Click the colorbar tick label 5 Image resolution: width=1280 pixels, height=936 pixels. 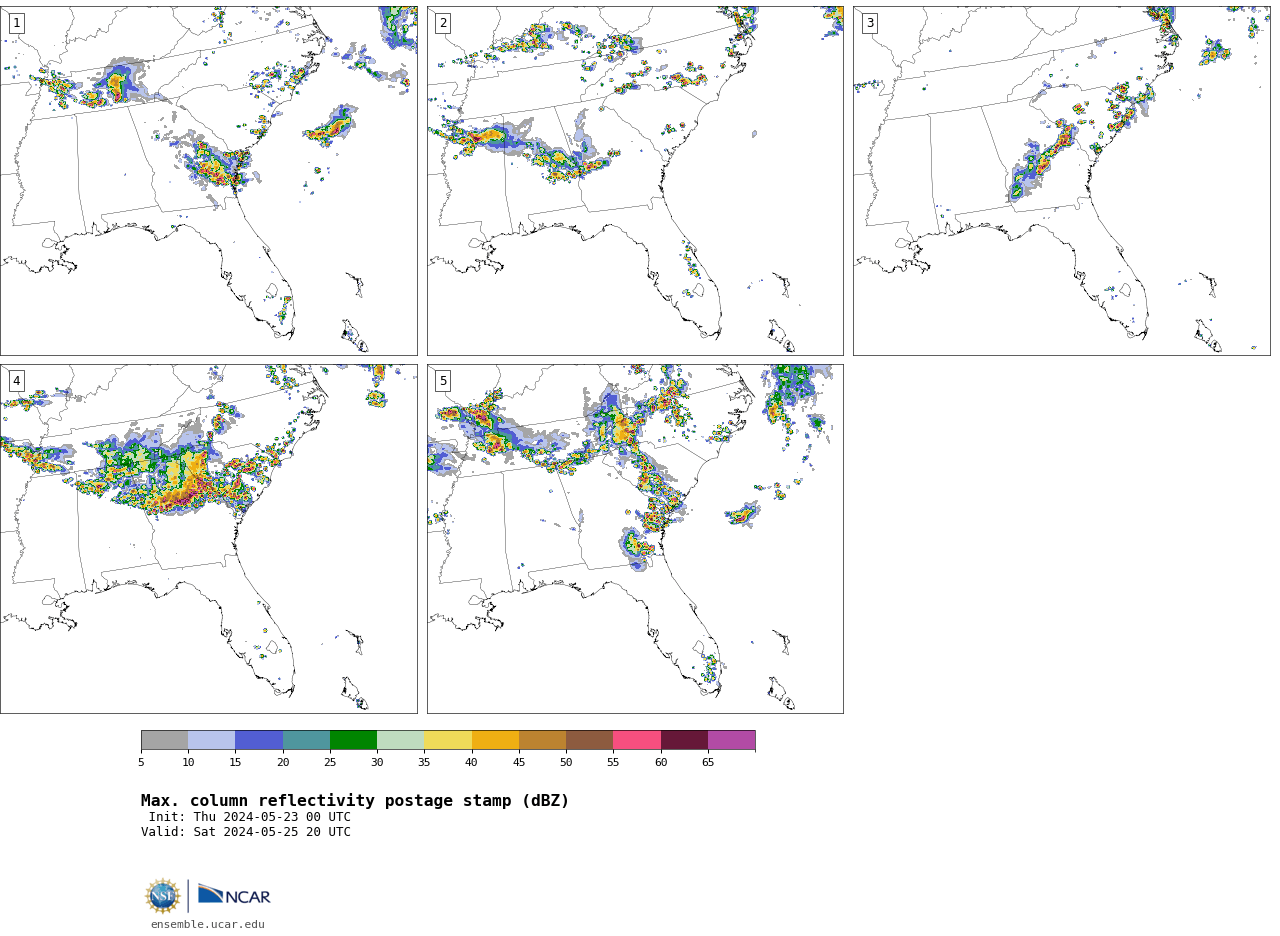click(x=141, y=763)
